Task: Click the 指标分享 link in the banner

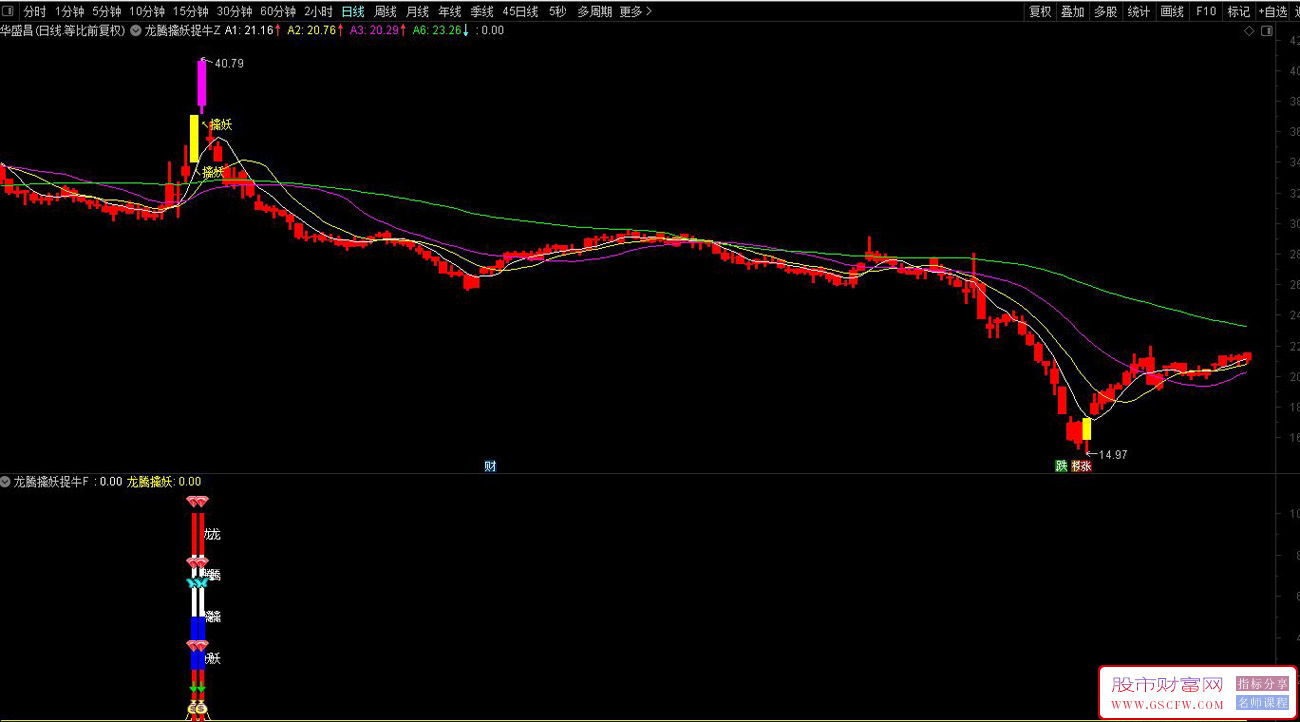Action: pos(1263,684)
